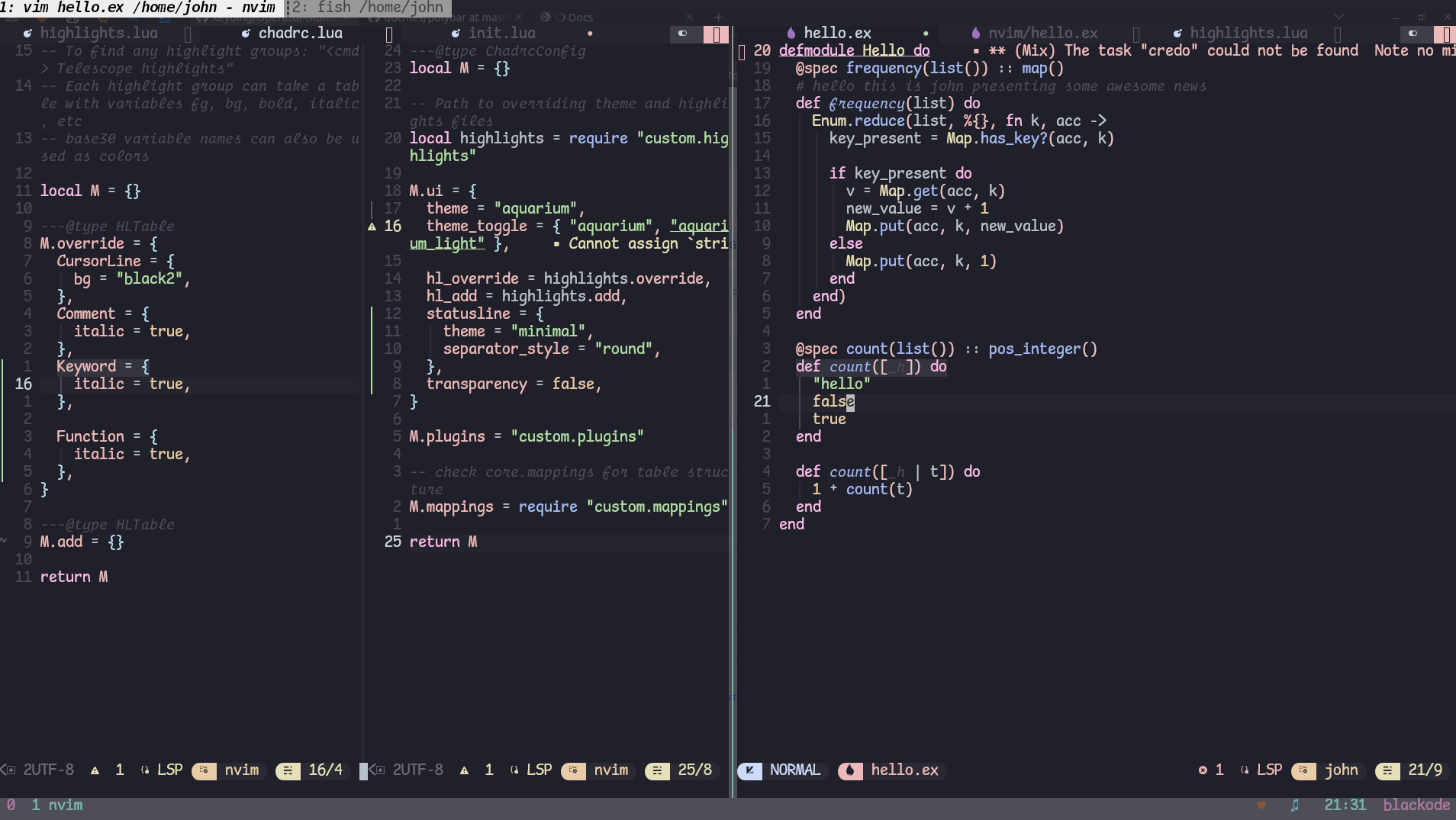Place cursor on 'return M' in chadrc.lua

pos(443,542)
